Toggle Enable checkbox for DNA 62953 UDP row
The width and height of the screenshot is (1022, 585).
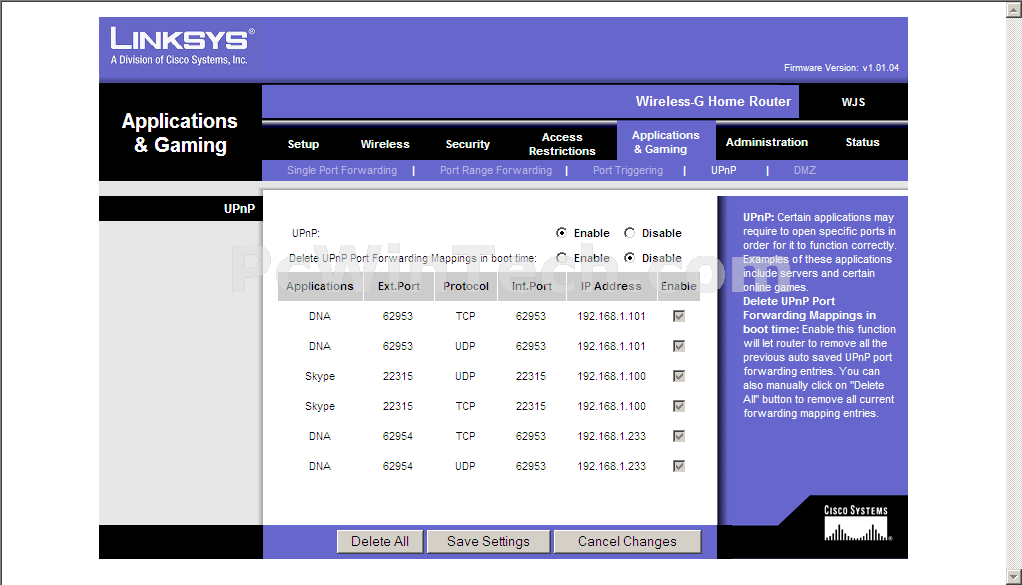click(x=679, y=346)
